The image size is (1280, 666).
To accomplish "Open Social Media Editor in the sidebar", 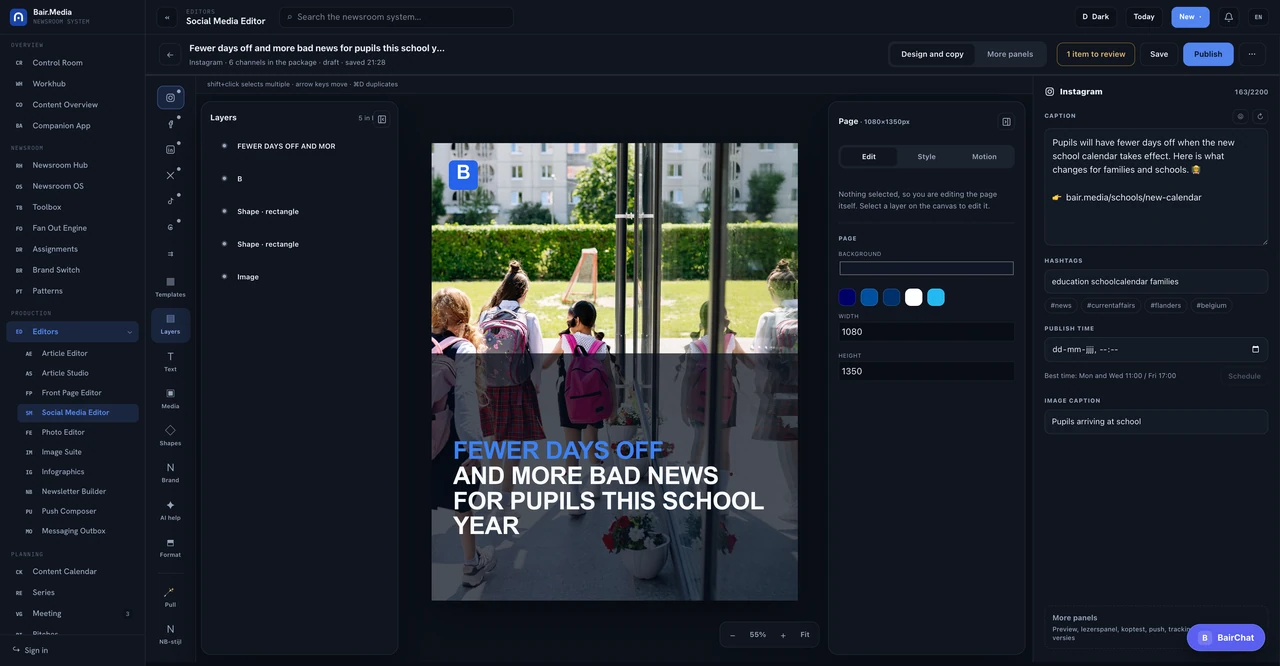I will tap(78, 412).
